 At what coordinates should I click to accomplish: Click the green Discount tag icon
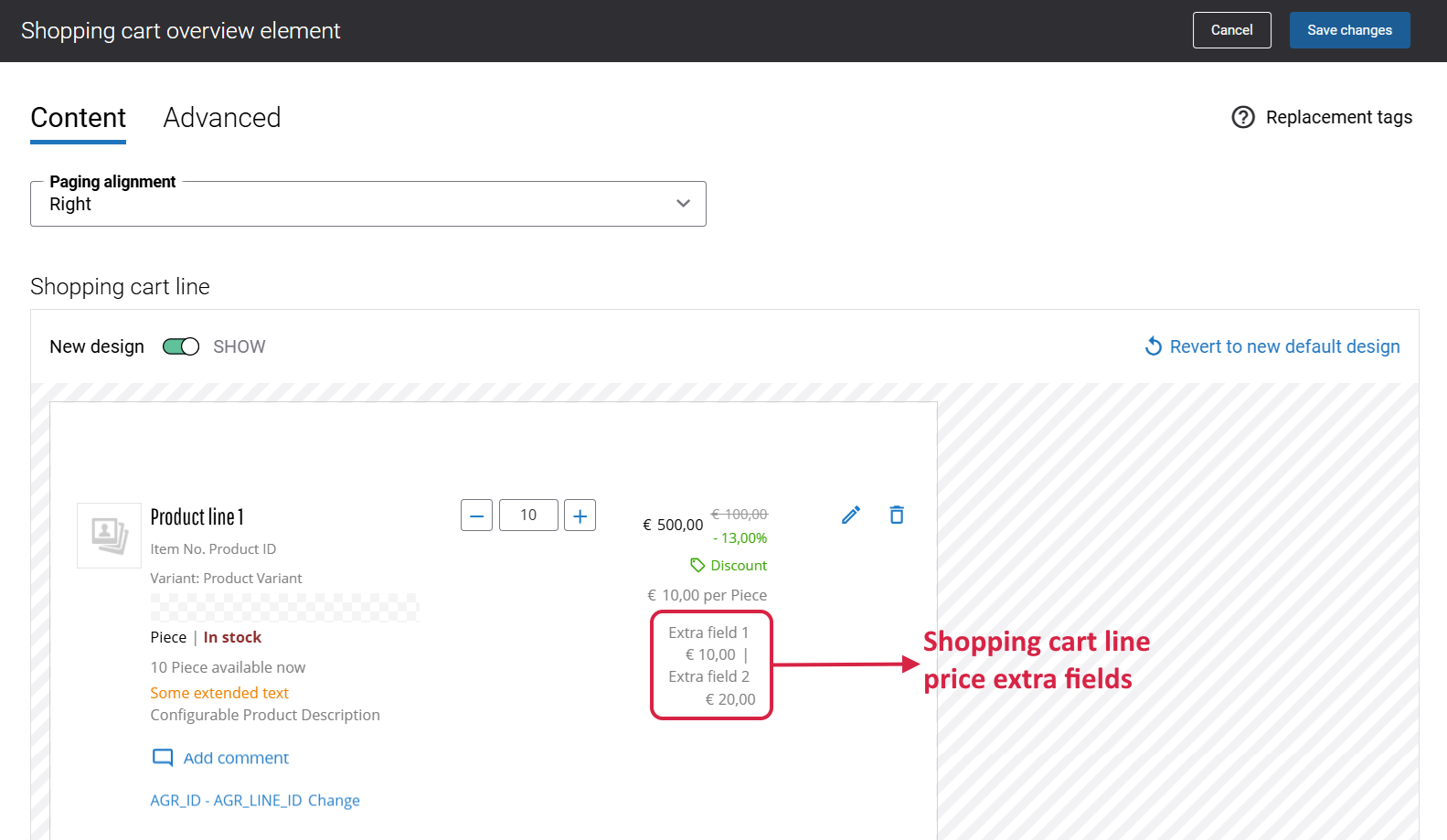697,565
